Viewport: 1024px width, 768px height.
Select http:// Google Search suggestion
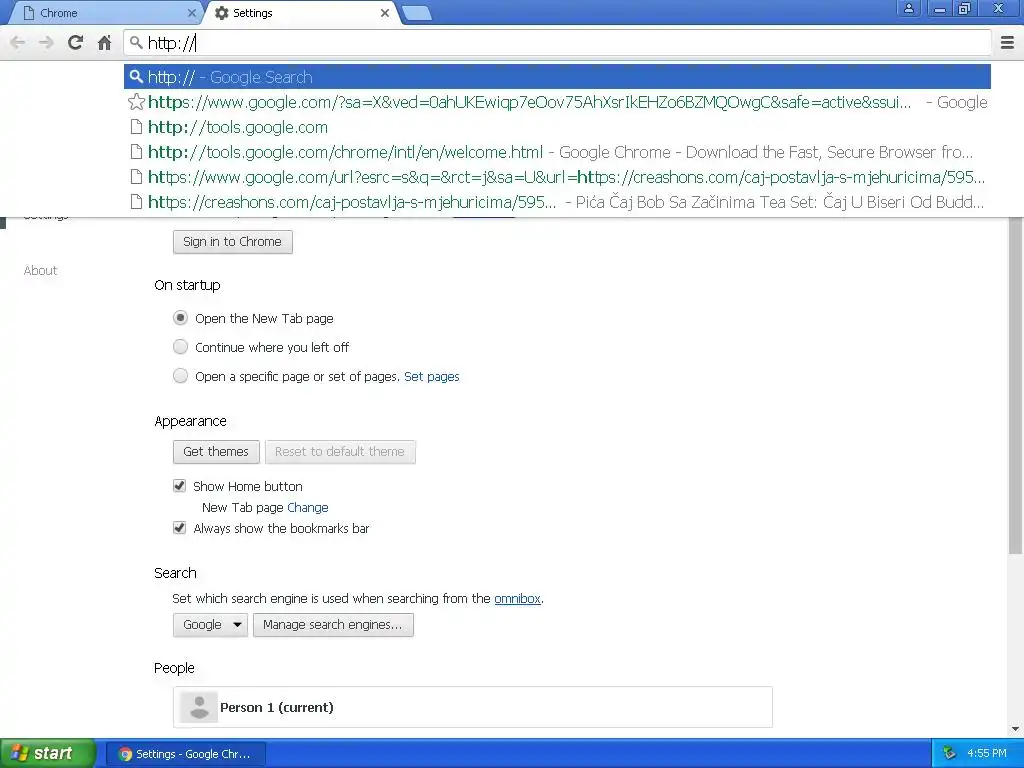[x=557, y=77]
